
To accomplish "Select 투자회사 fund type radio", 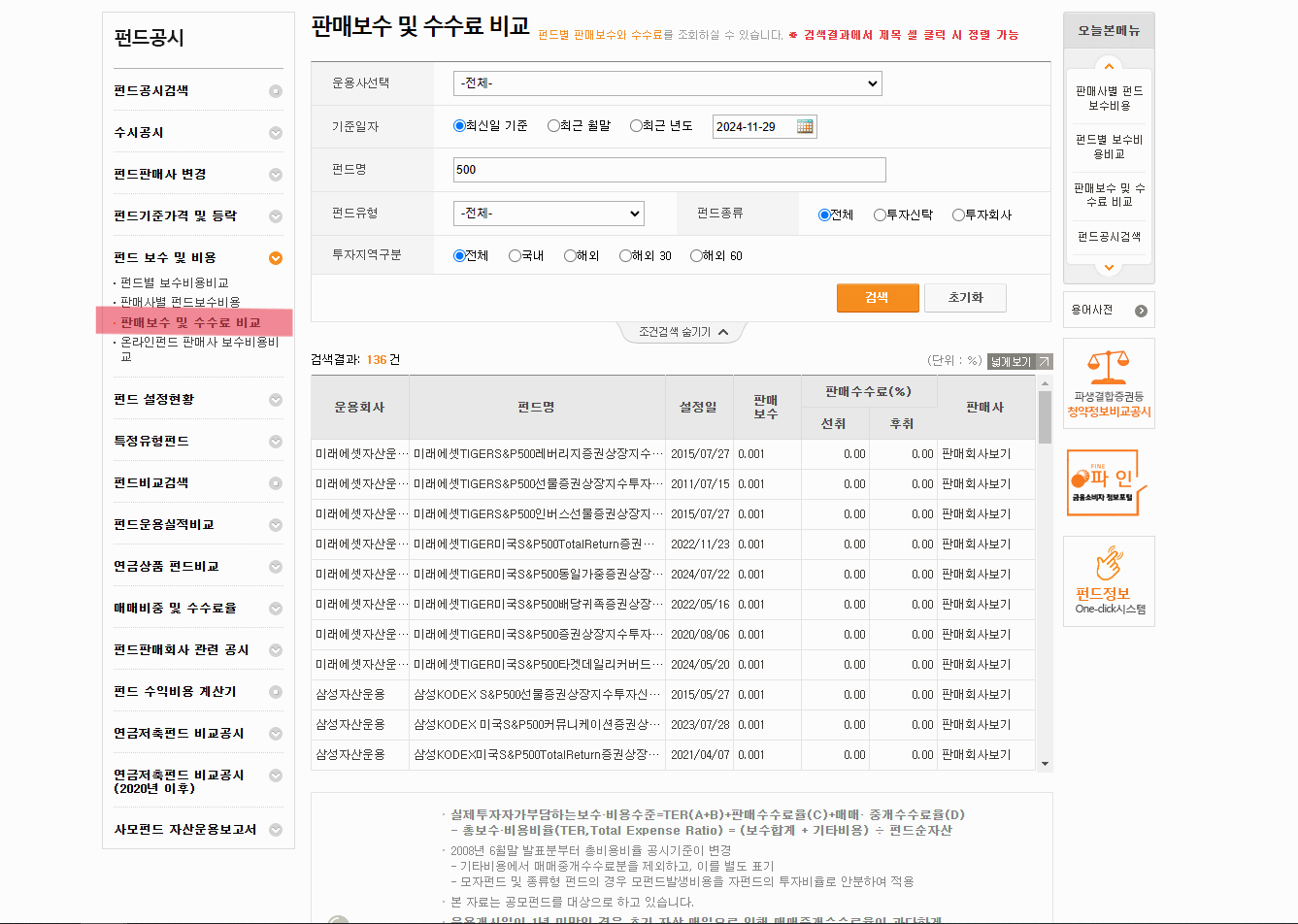I will (x=958, y=214).
